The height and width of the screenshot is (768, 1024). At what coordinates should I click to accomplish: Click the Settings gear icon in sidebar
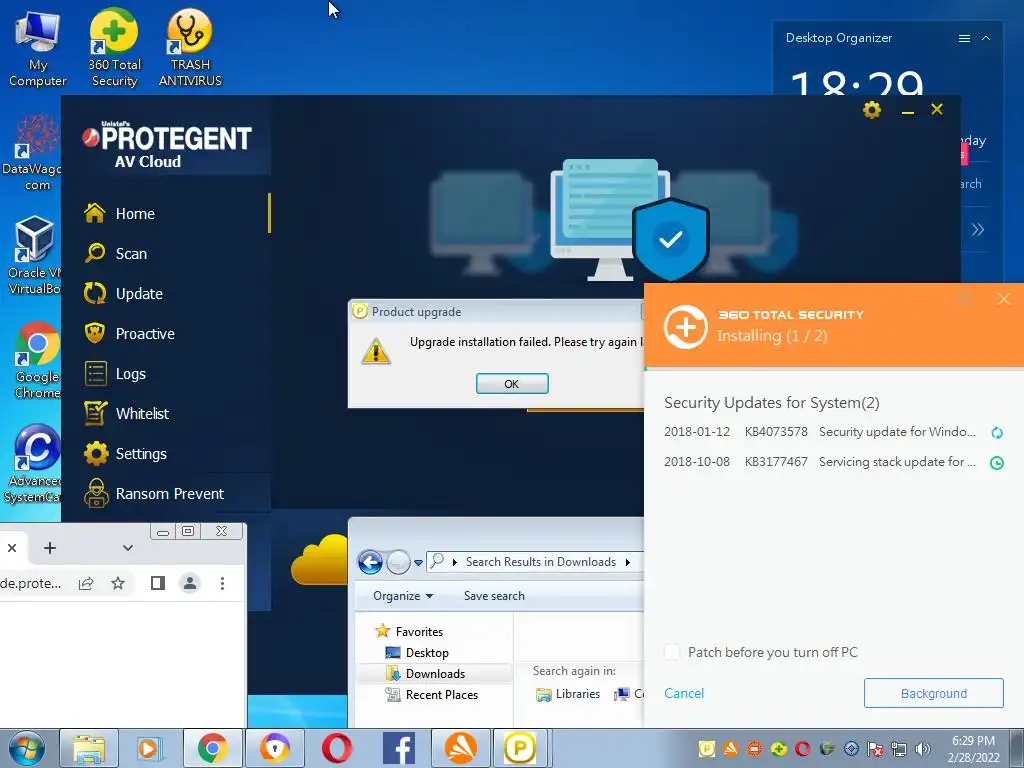pyautogui.click(x=96, y=453)
